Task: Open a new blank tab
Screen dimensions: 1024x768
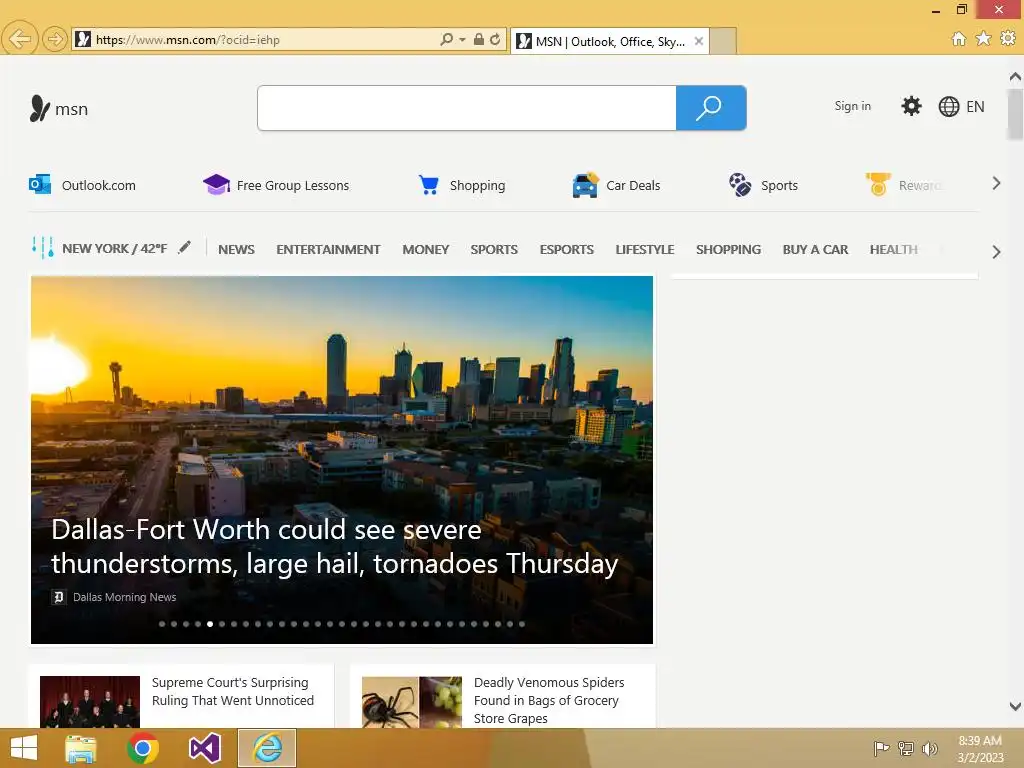Action: pos(723,40)
